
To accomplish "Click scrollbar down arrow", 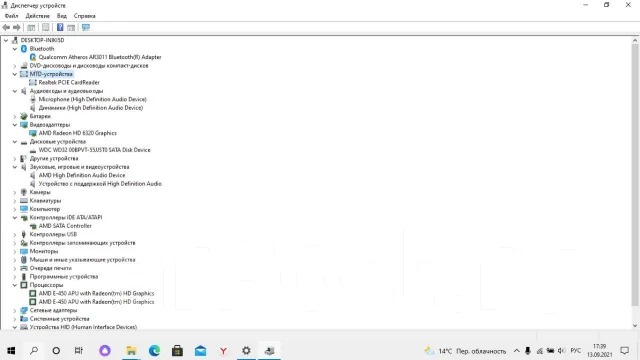I will (635, 326).
